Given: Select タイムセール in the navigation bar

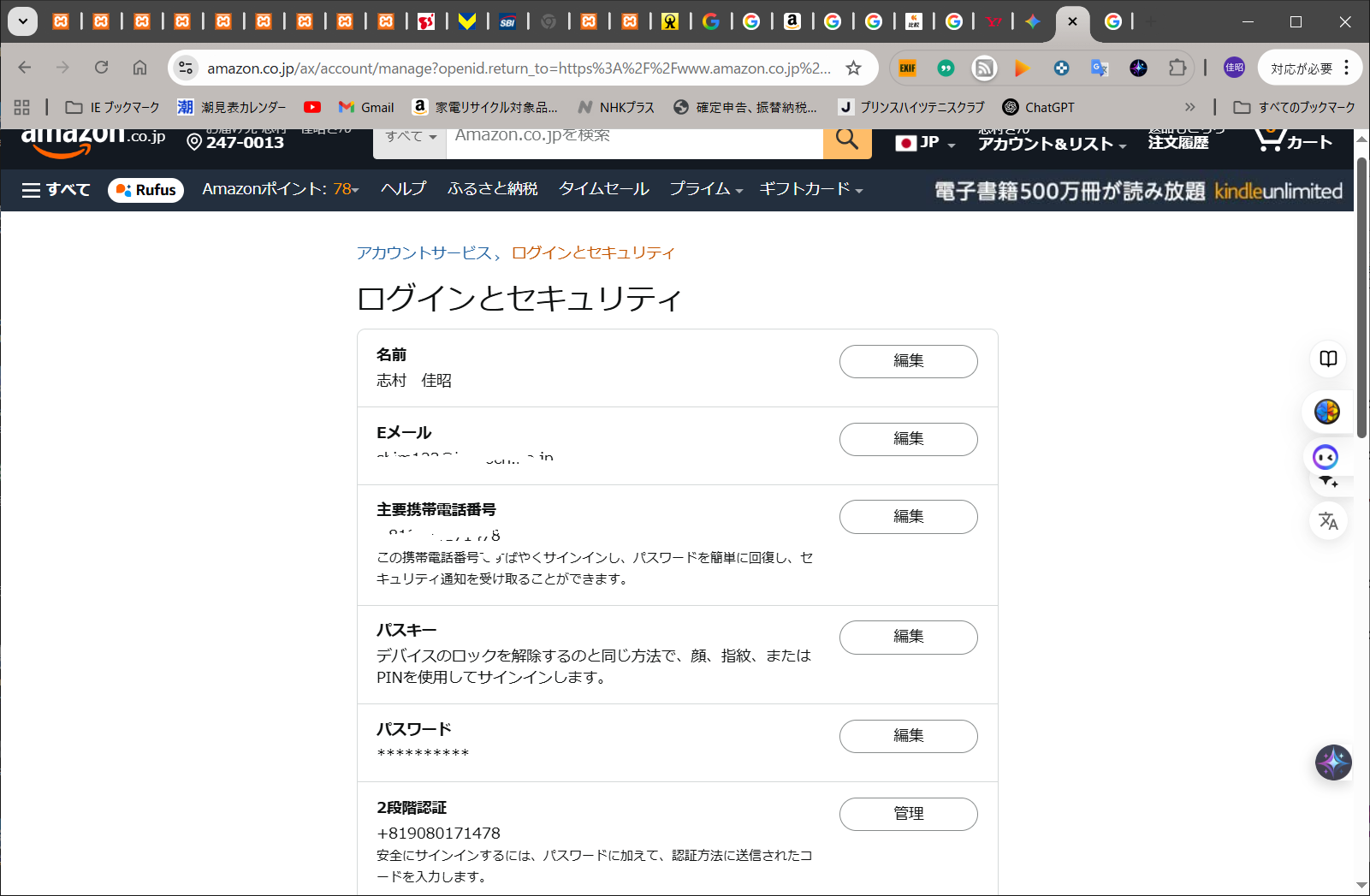Looking at the screenshot, I should 603,189.
